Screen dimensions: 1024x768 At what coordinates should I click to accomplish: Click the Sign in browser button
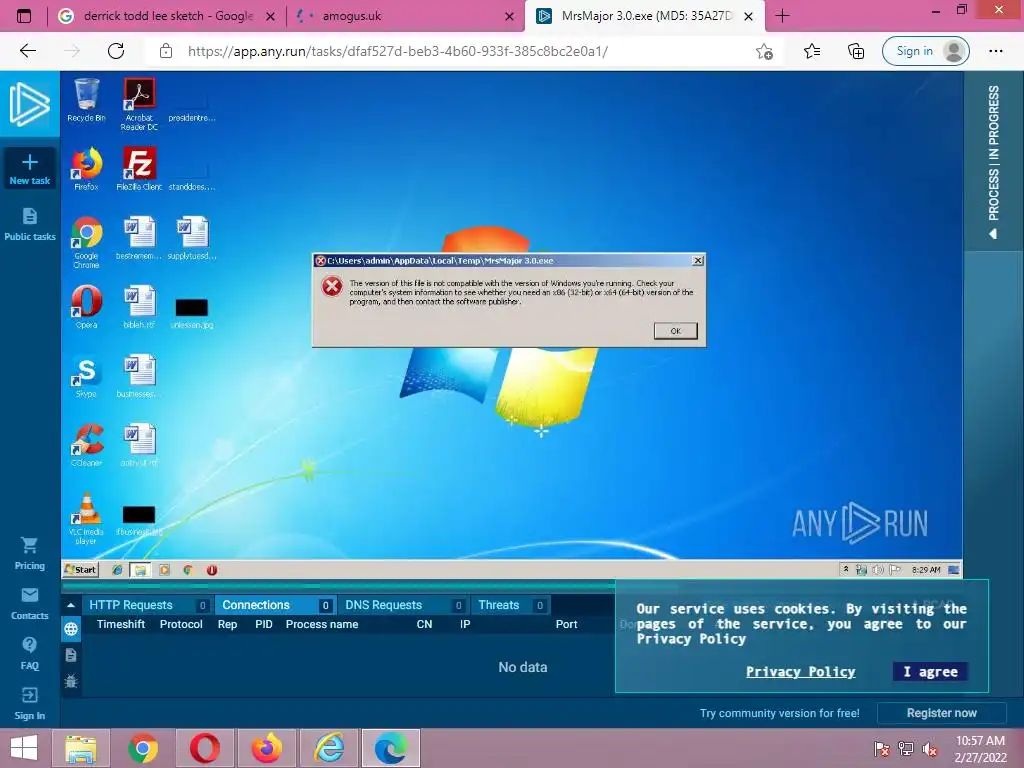click(925, 51)
